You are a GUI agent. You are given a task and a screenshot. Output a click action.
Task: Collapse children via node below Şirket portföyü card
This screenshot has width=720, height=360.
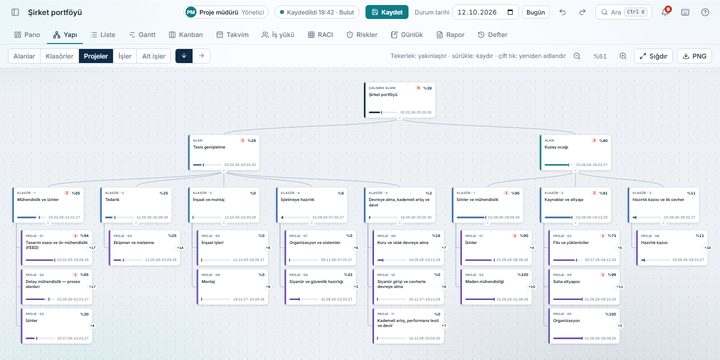coord(399,118)
